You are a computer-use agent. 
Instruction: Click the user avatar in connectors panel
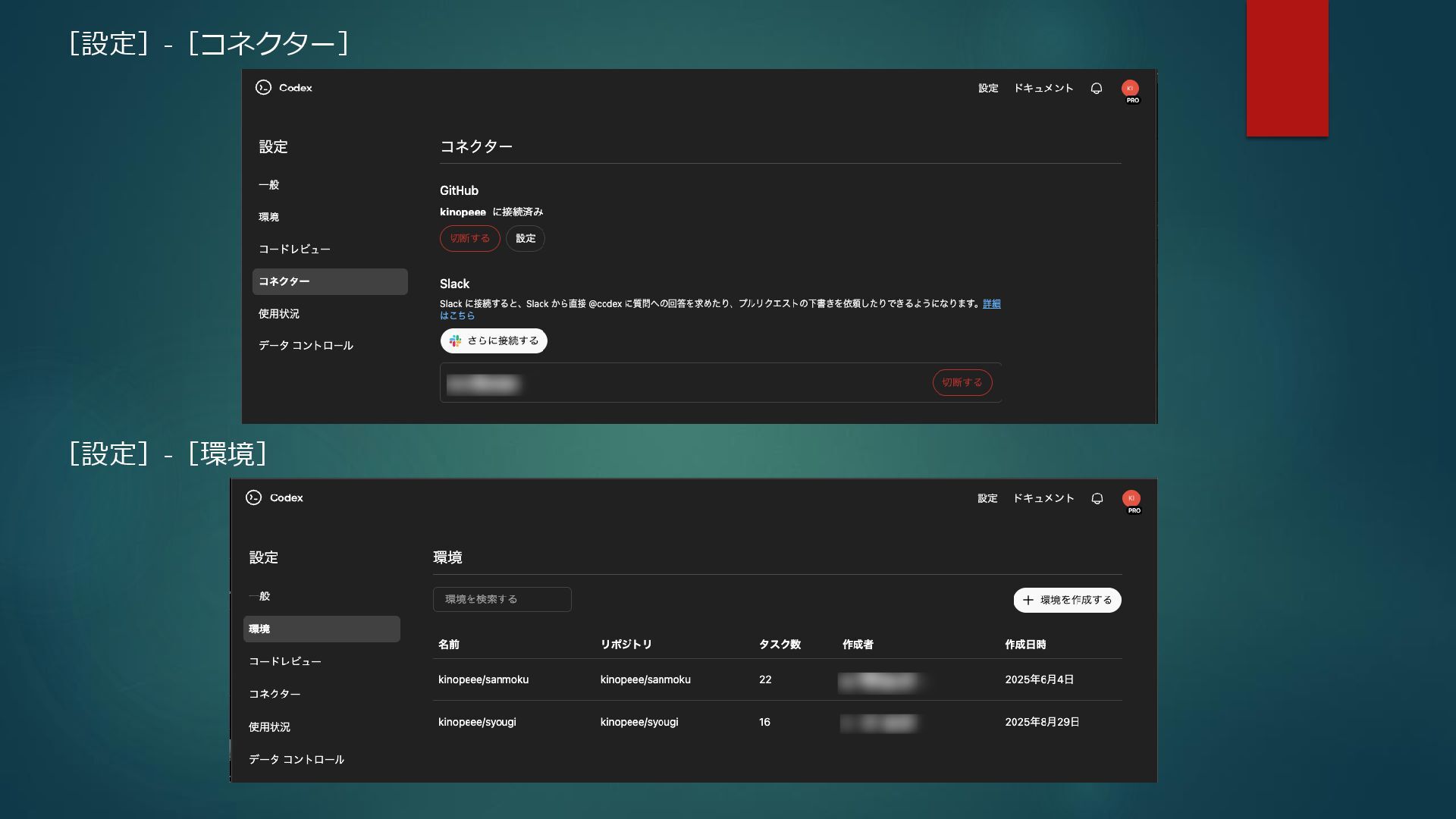coord(1130,89)
